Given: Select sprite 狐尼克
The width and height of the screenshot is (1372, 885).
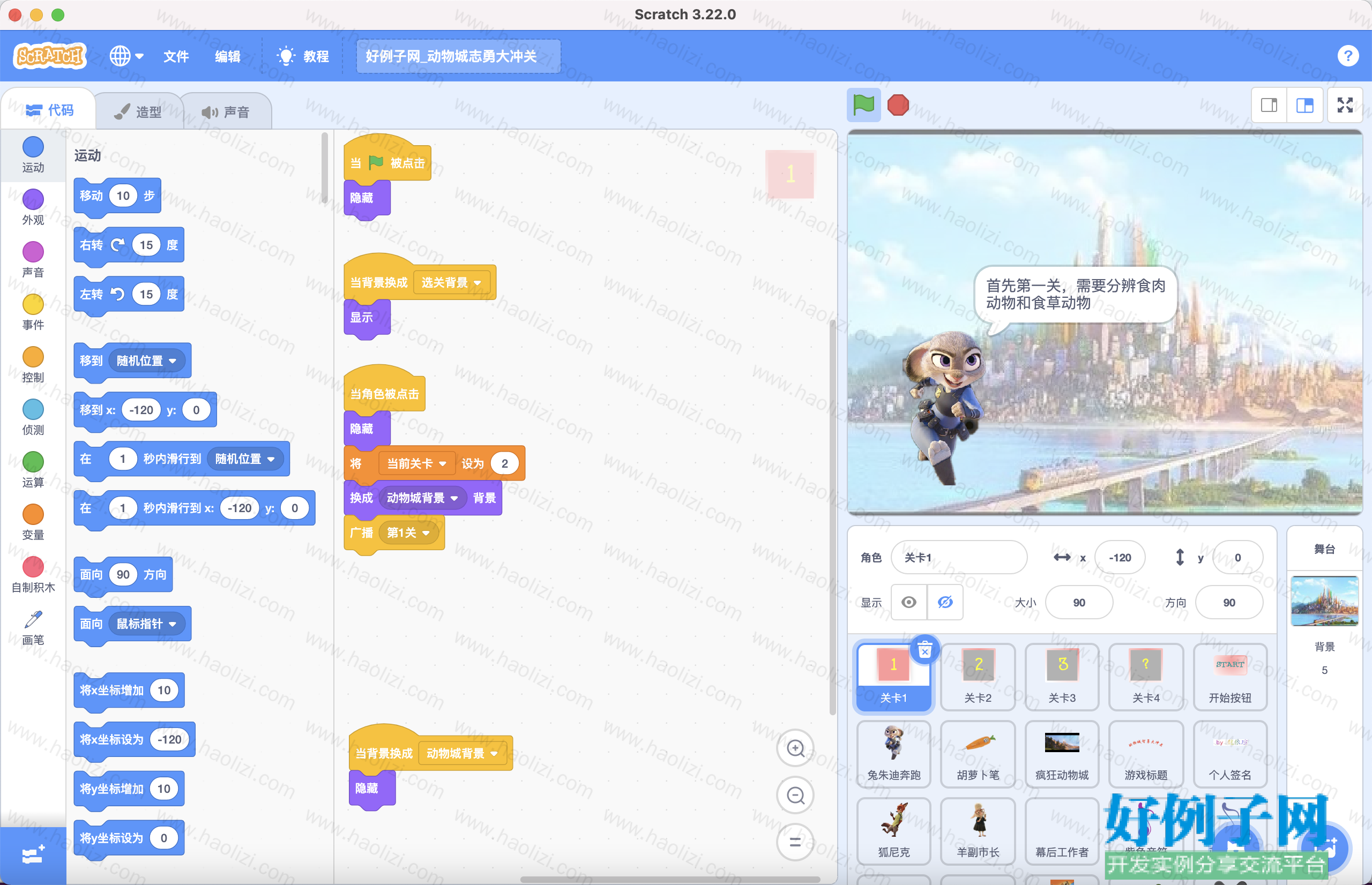Looking at the screenshot, I should point(894,831).
